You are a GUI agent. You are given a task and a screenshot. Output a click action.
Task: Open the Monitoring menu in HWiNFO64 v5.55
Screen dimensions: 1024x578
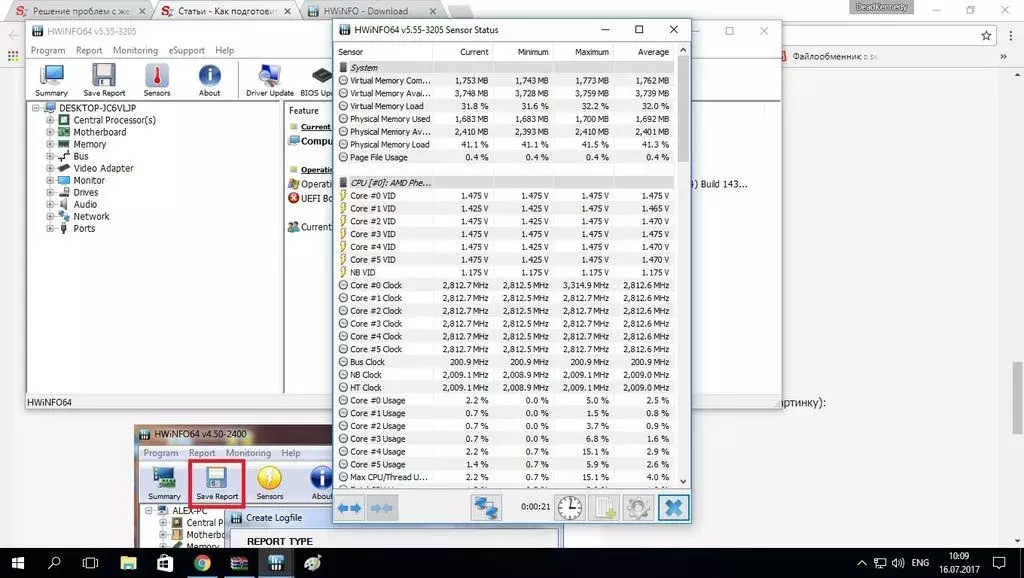[x=135, y=50]
